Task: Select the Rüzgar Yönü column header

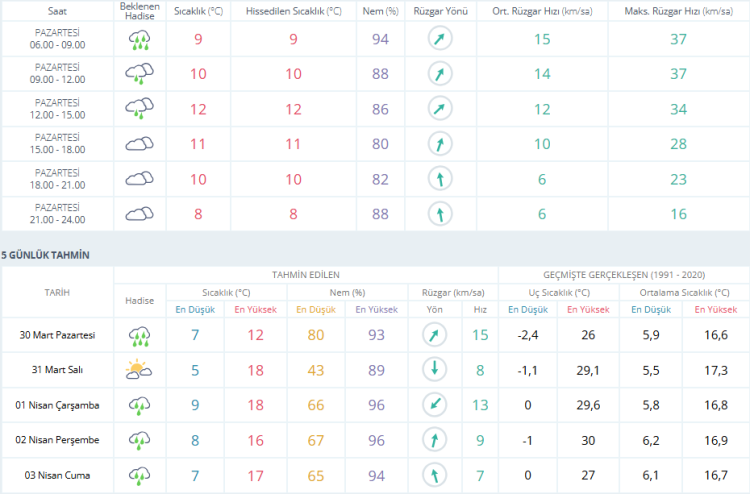Action: tap(439, 10)
